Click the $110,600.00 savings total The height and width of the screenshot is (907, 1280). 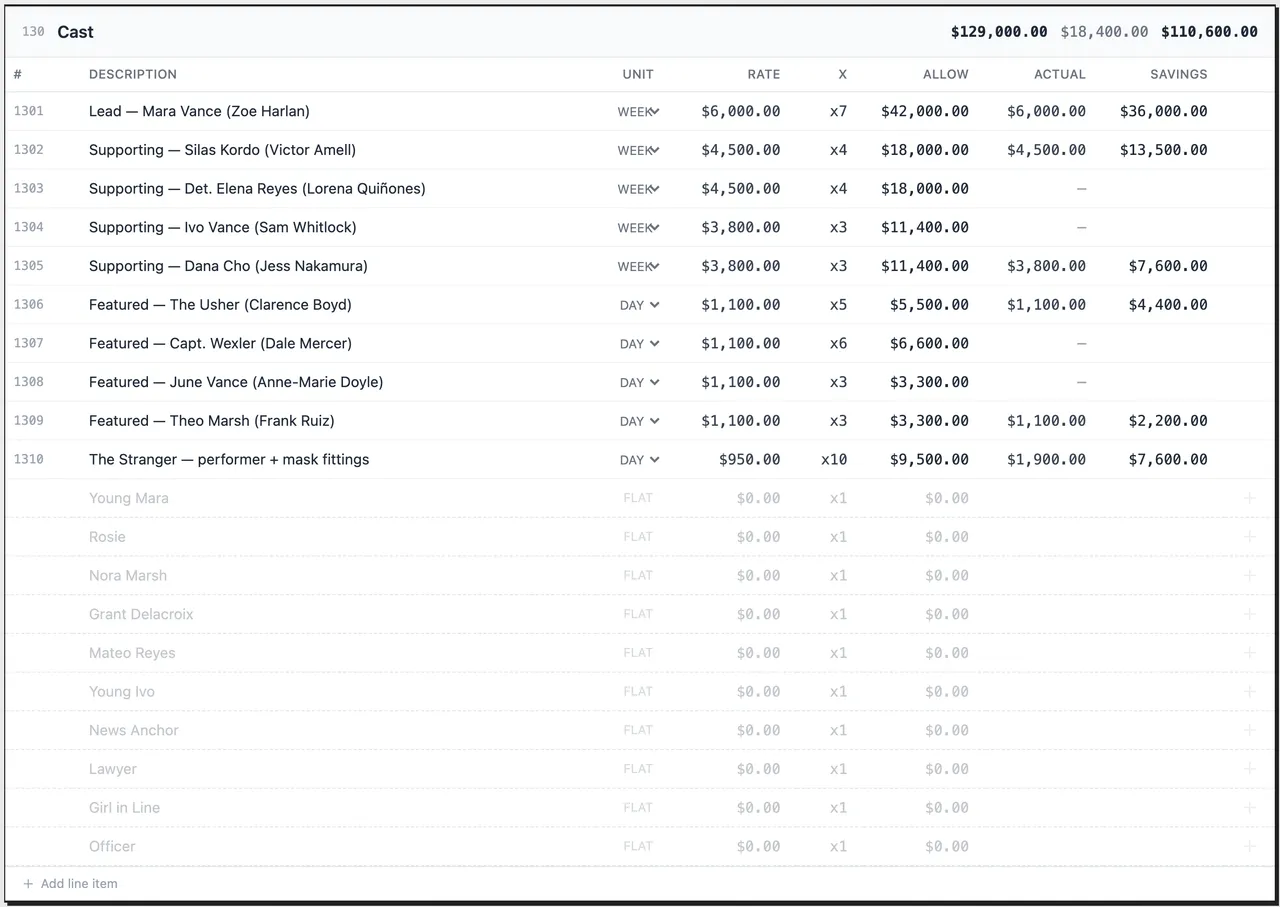(1209, 32)
